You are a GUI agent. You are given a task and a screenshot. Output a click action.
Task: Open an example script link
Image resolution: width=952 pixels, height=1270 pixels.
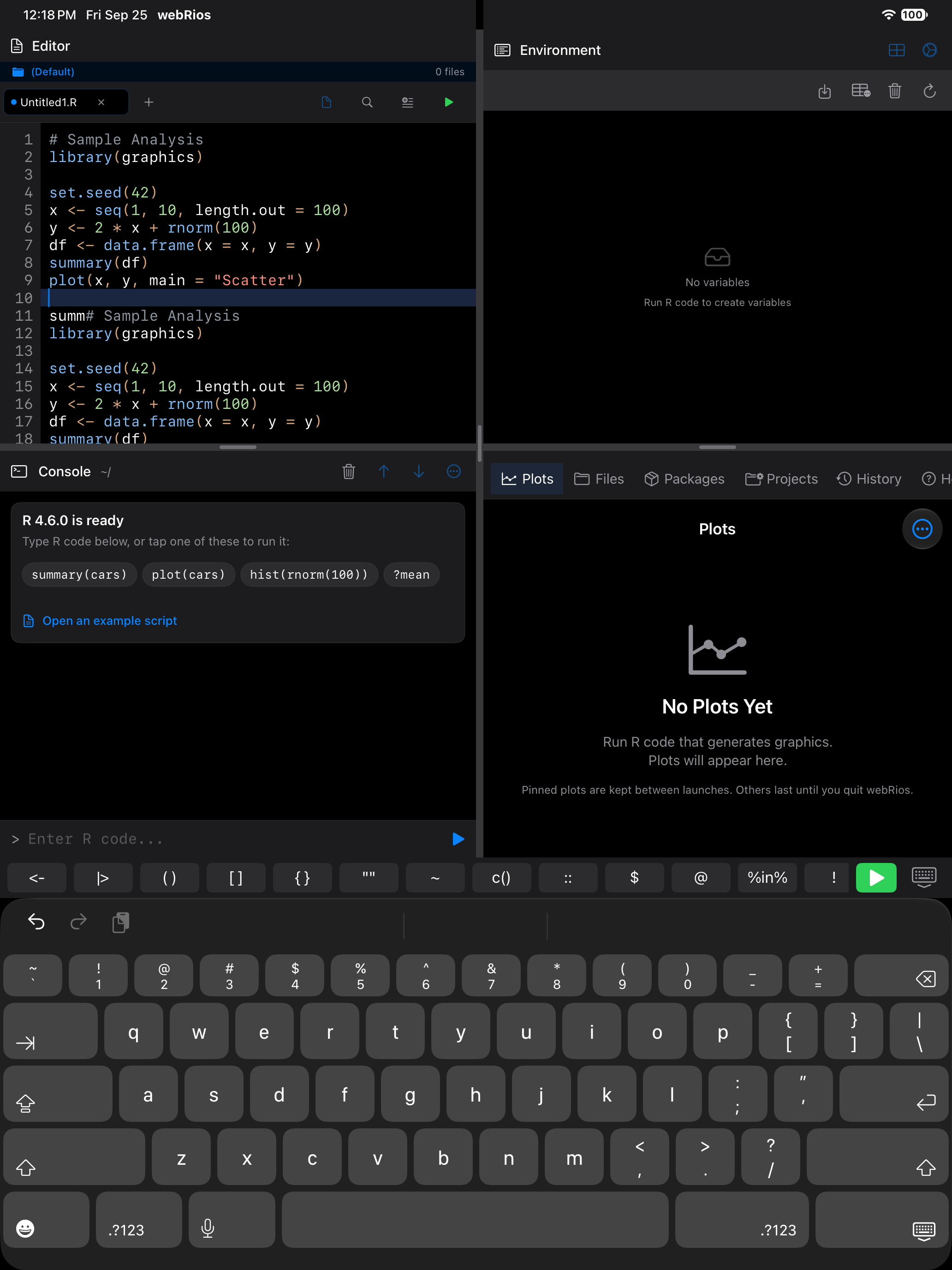click(x=100, y=621)
